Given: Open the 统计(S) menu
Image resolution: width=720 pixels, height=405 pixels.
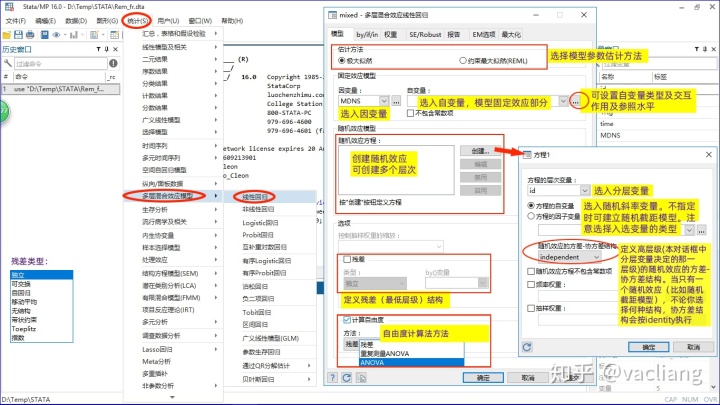Looking at the screenshot, I should (x=137, y=21).
